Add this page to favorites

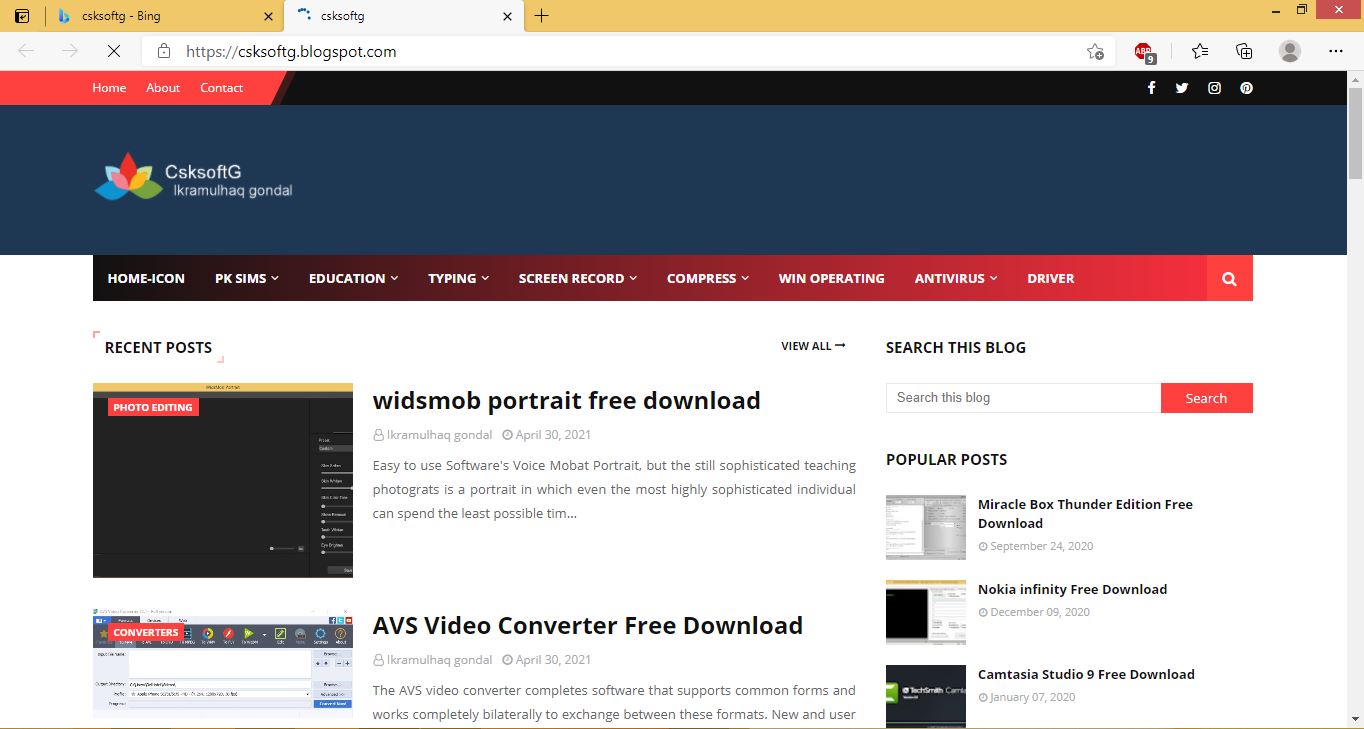1095,51
